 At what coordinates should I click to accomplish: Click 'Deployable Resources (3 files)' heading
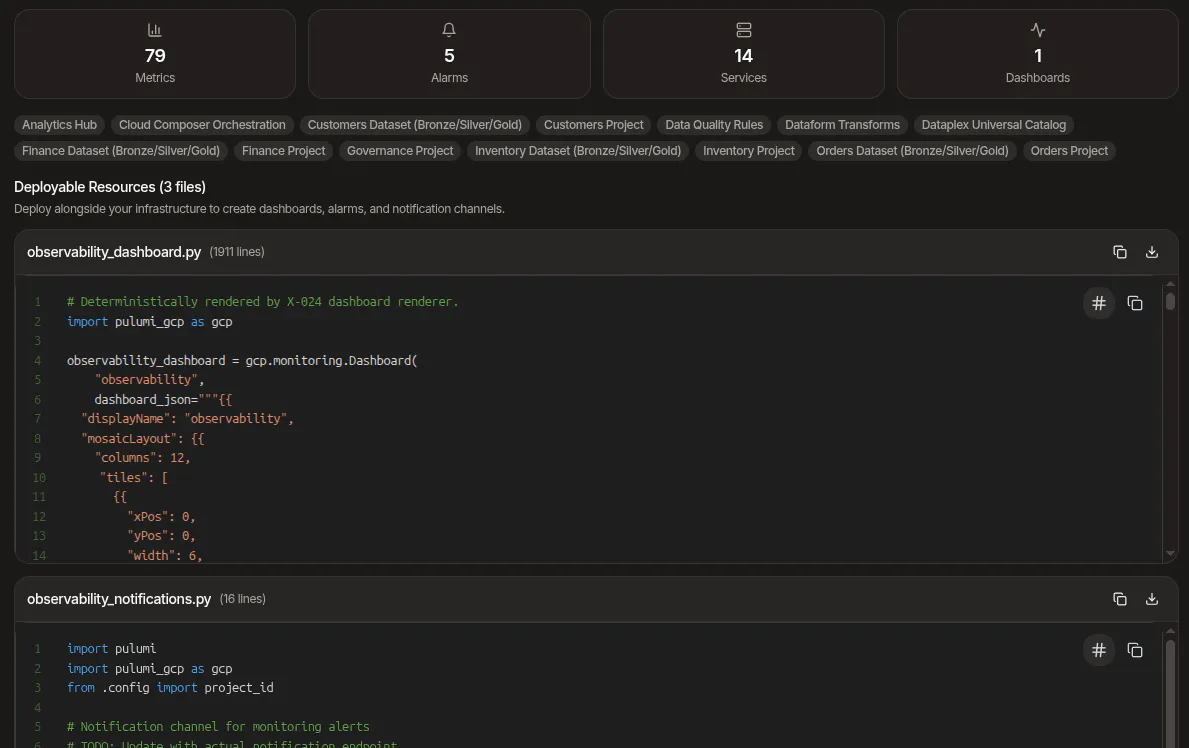pos(110,187)
